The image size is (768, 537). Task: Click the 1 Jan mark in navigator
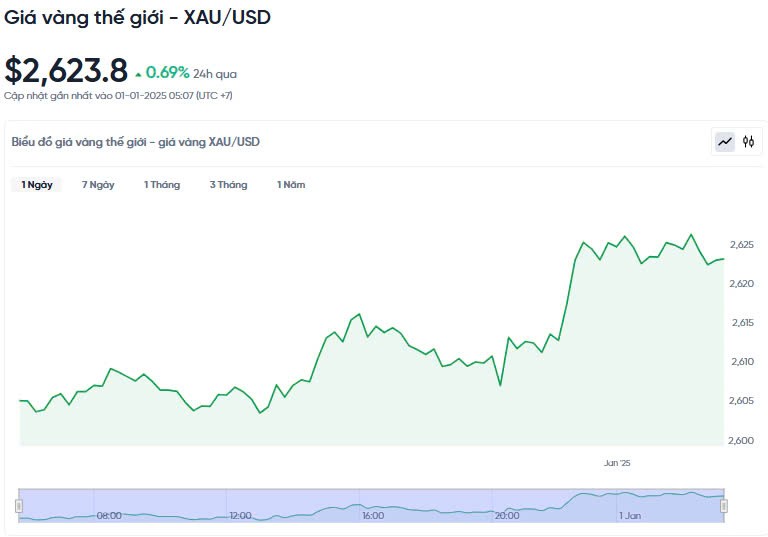[x=630, y=516]
